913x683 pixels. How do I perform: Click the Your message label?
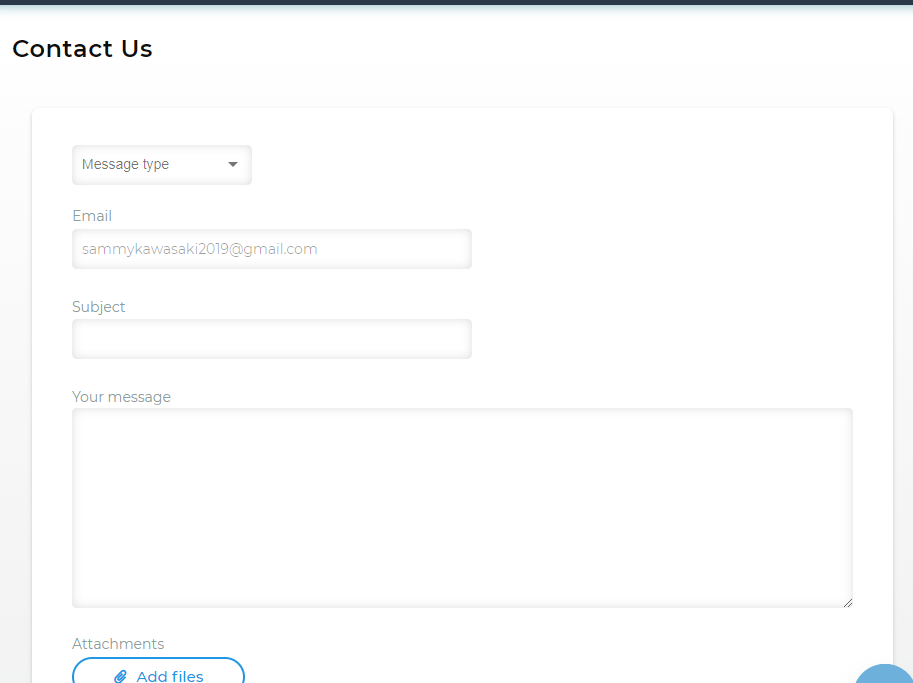(x=121, y=397)
